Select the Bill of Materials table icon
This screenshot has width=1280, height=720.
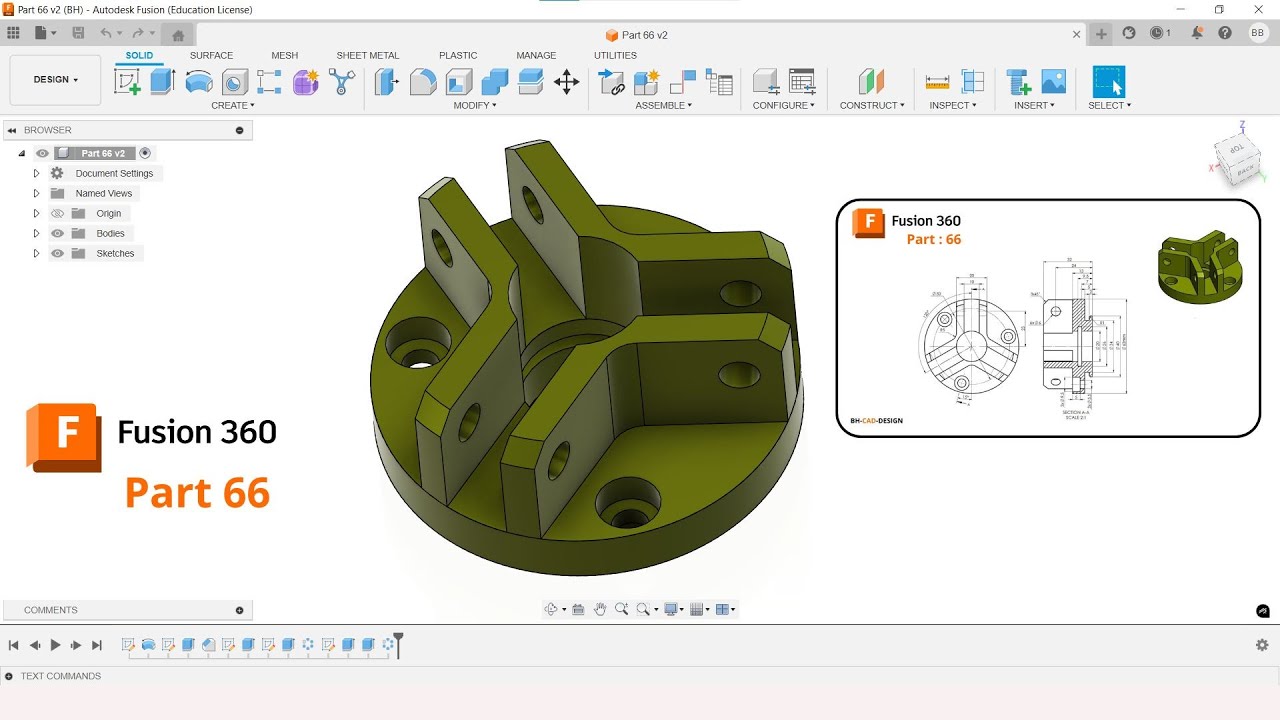(x=719, y=82)
